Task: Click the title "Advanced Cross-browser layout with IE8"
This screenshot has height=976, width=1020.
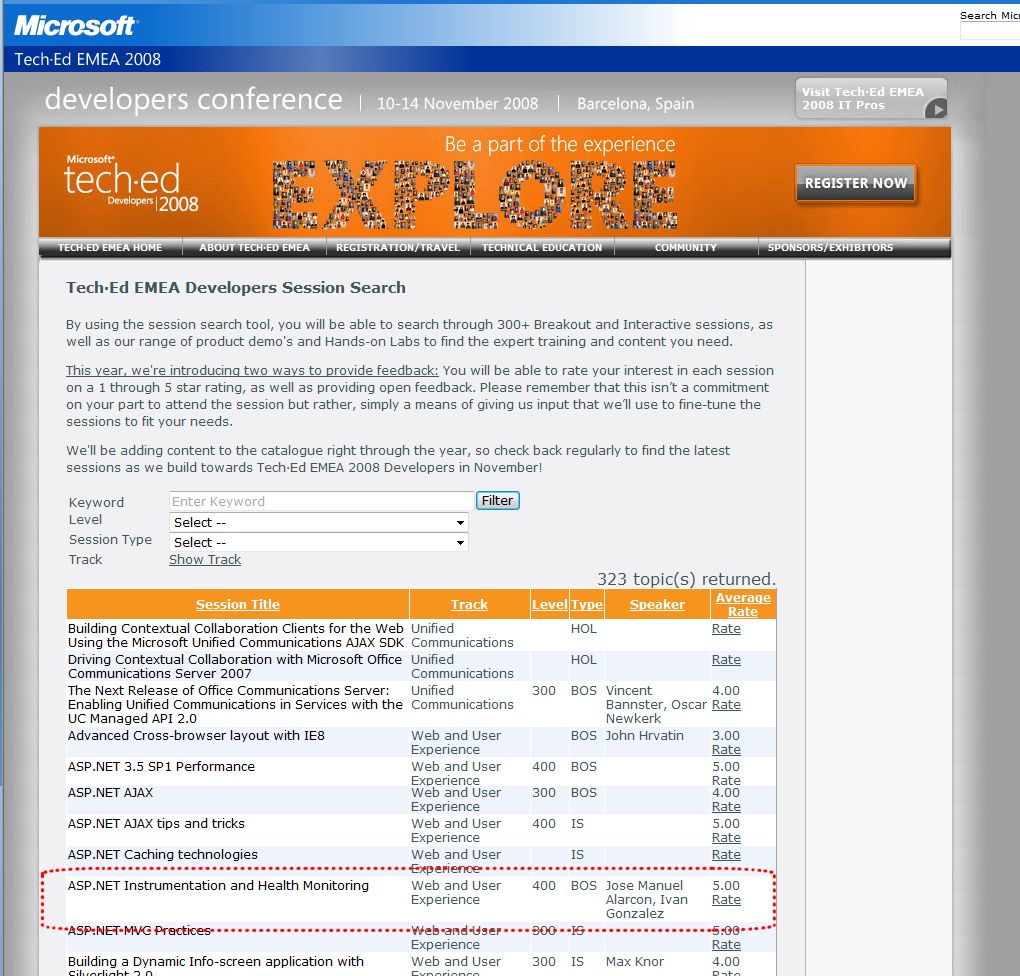Action: (196, 735)
